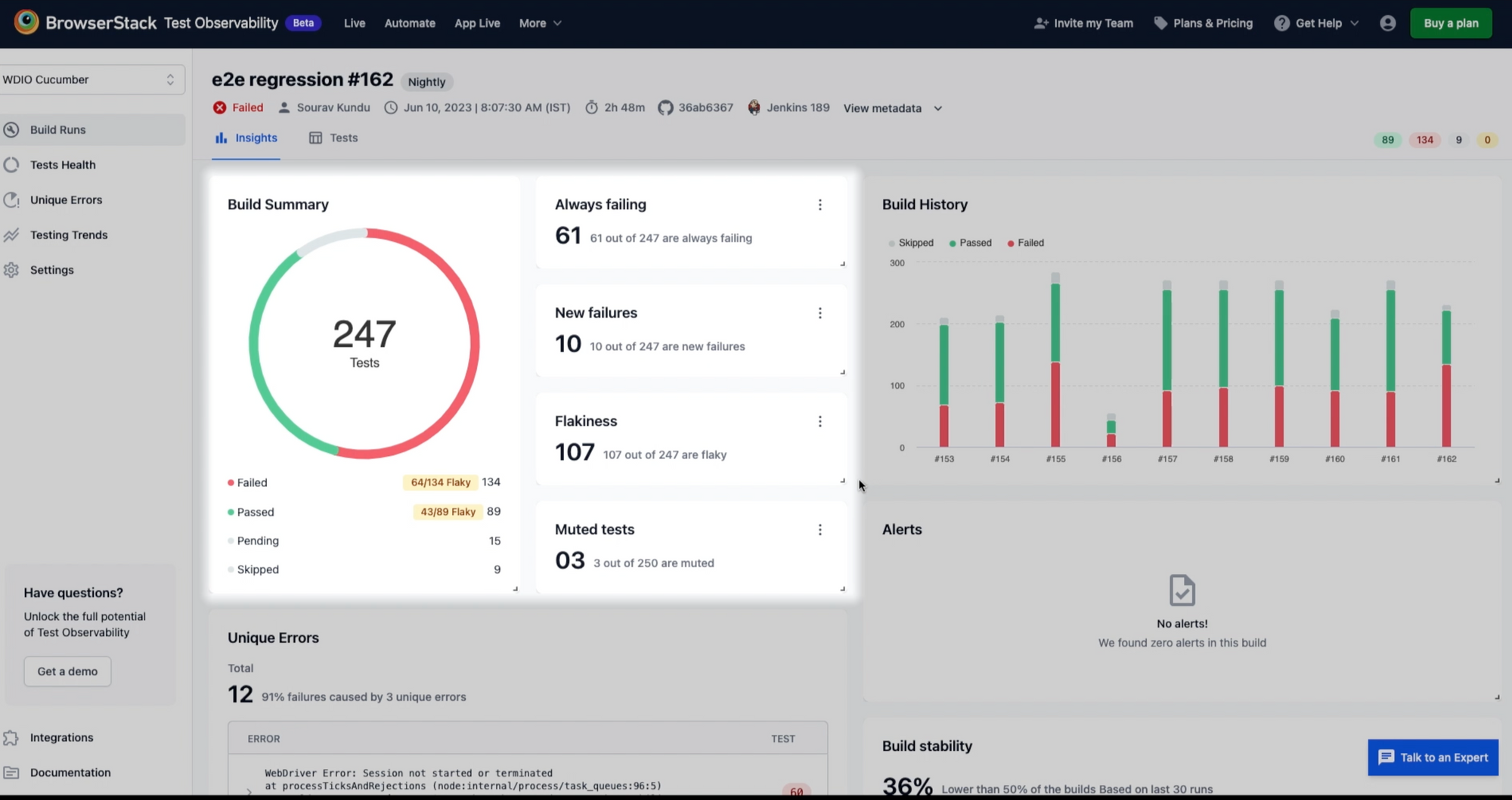Image resolution: width=1512 pixels, height=800 pixels.
Task: Click the build duration stopwatch icon
Action: pos(591,107)
